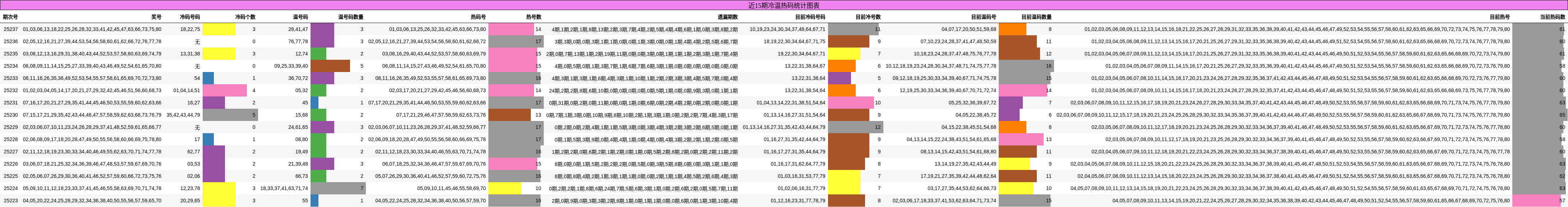Click brown hot-count bar in row 25230
Screen dimensions: 1568x207
pyautogui.click(x=510, y=115)
